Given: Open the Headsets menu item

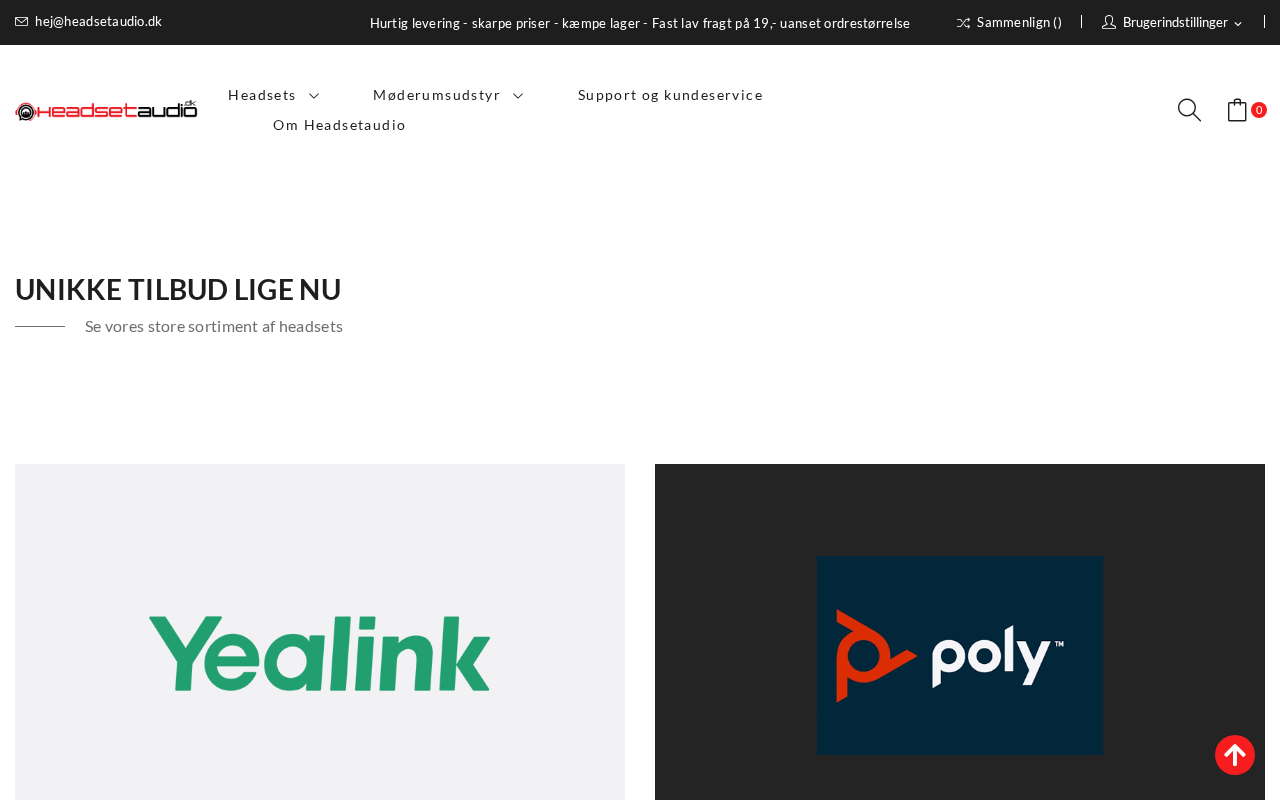Looking at the screenshot, I should tap(262, 95).
